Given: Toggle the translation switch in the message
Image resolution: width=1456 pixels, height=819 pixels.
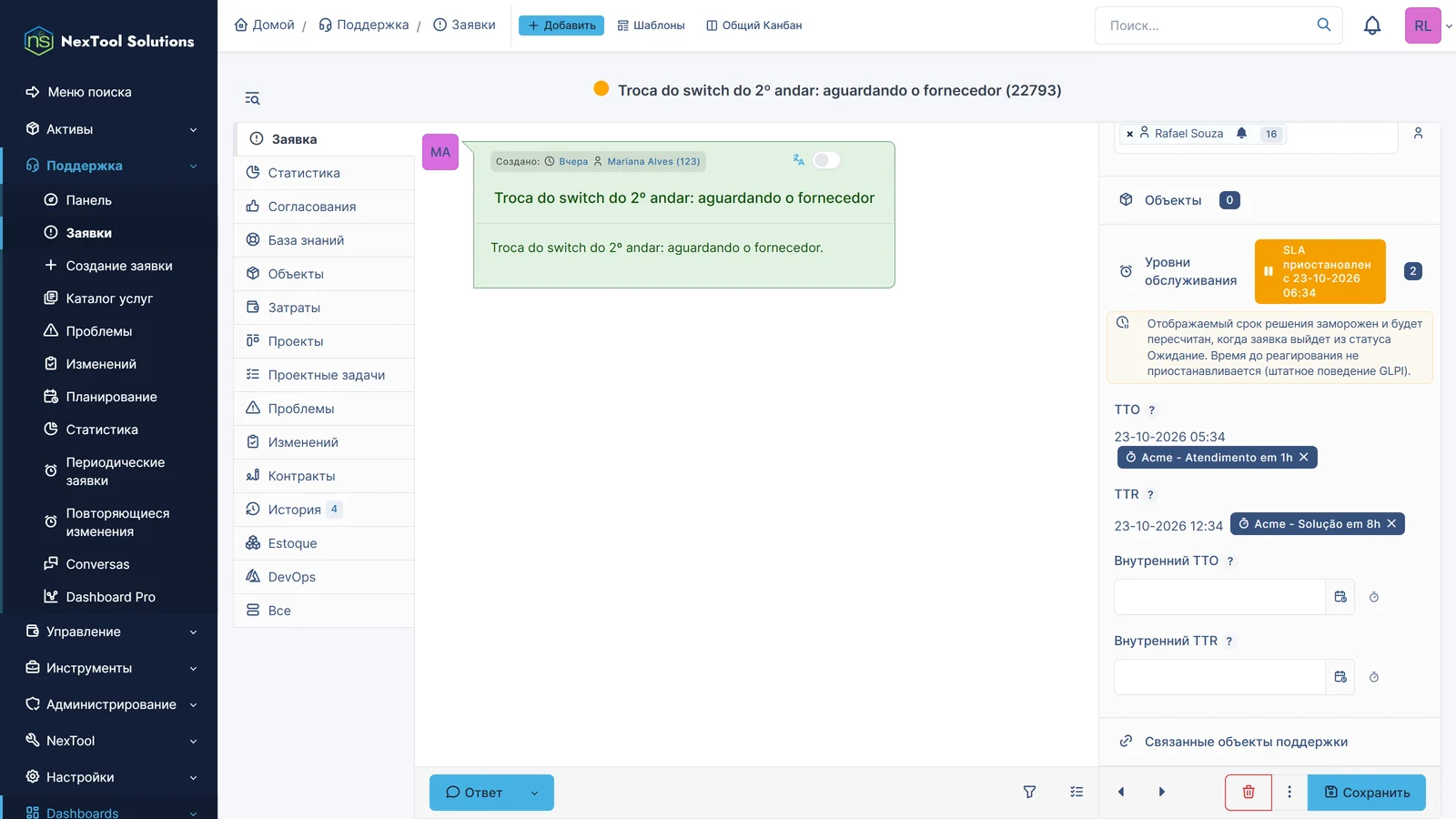Looking at the screenshot, I should pyautogui.click(x=825, y=160).
